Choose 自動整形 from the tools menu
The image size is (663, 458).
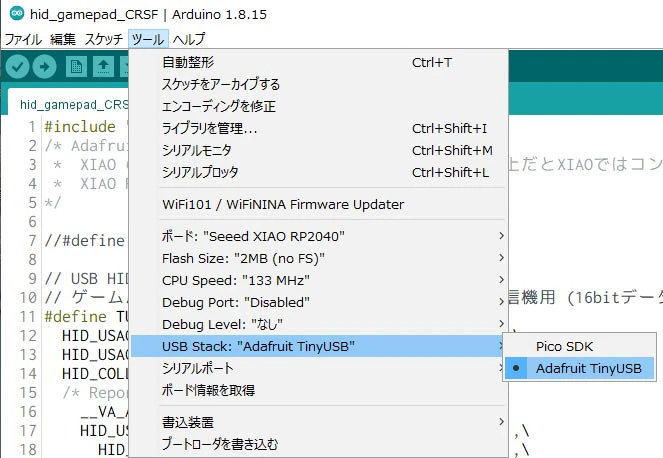318,63
